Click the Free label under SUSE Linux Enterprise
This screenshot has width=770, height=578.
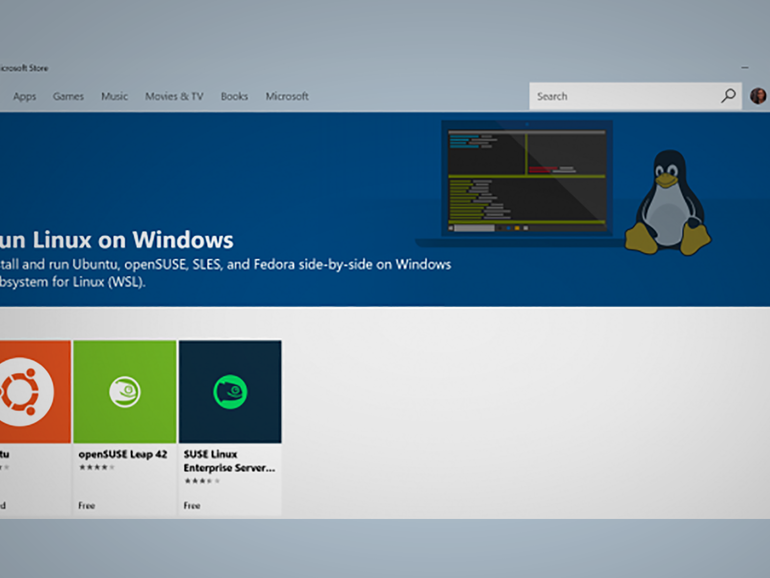coord(192,506)
